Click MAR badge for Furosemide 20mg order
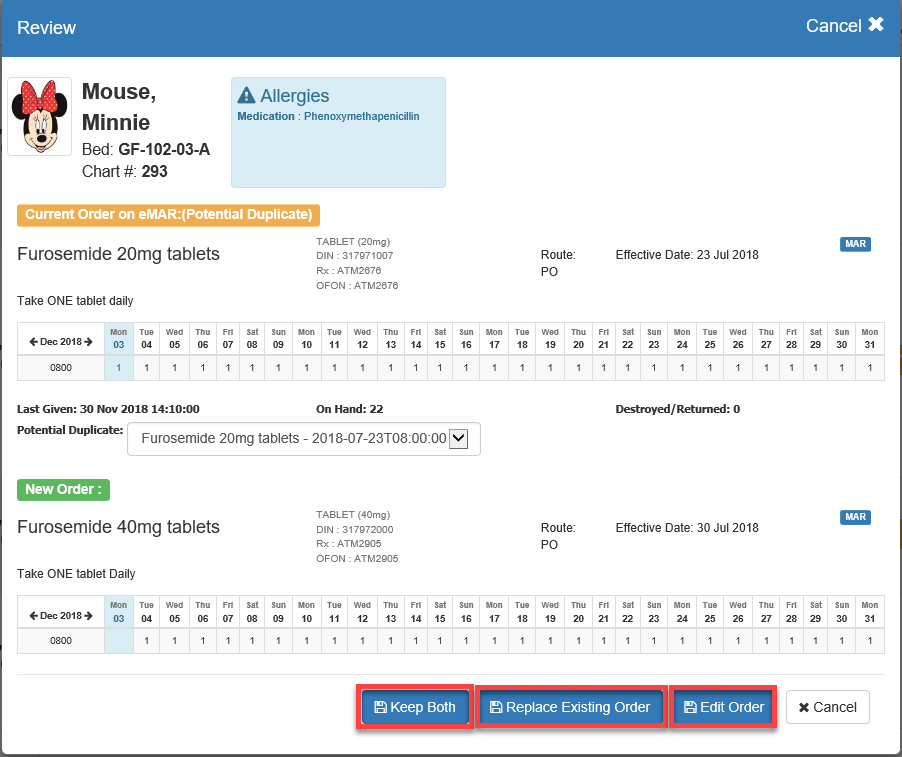 [855, 244]
